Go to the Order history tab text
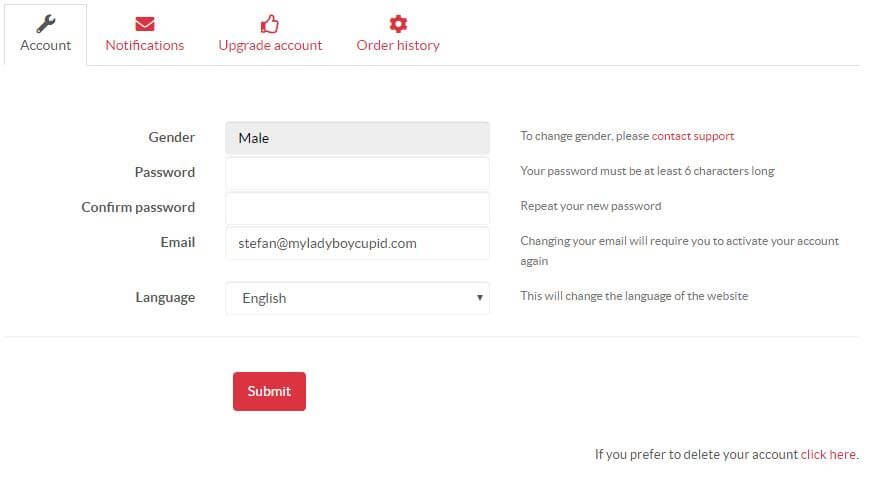This screenshot has width=881, height=484. [x=398, y=46]
